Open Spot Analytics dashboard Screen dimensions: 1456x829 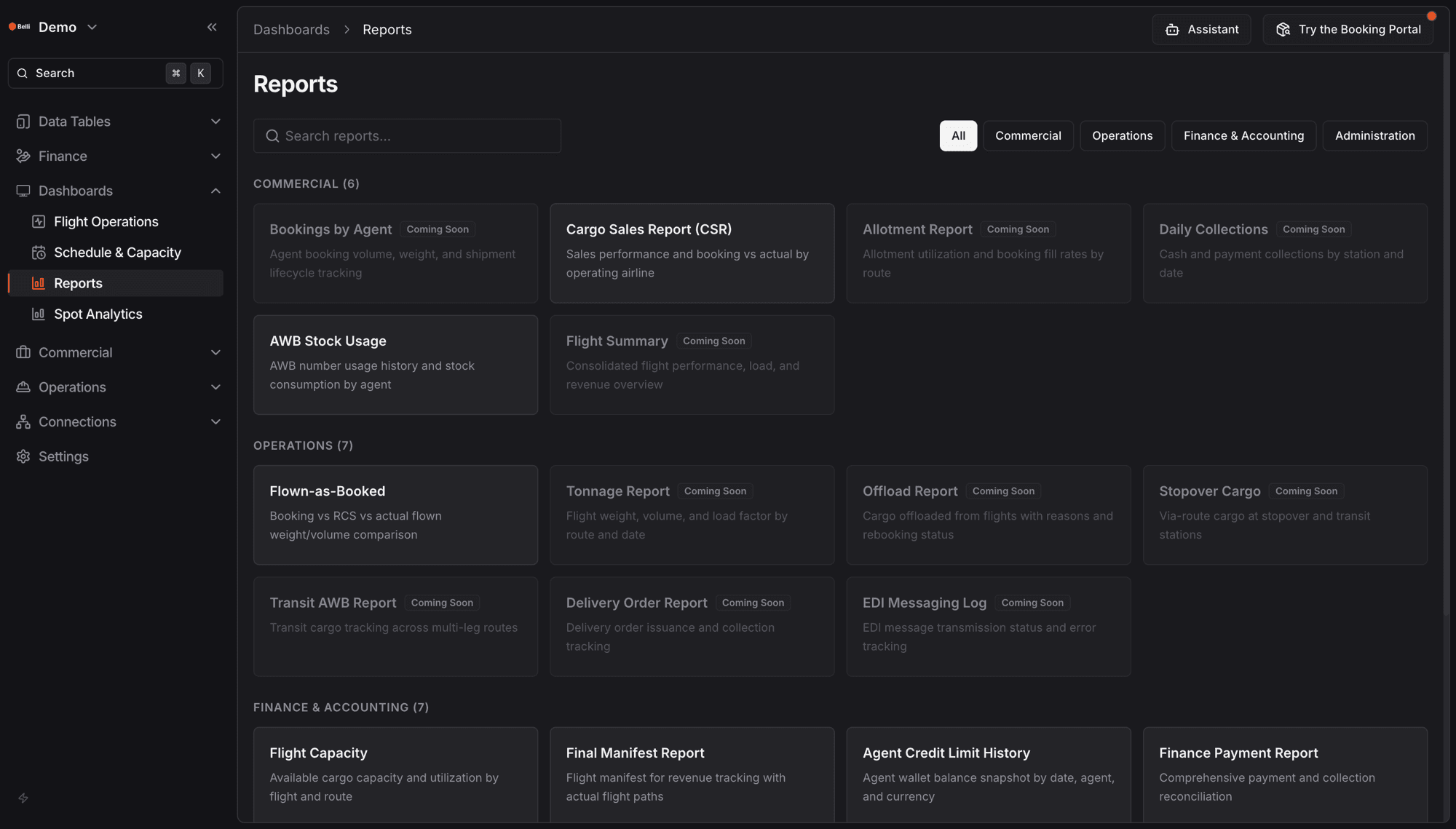tap(116, 314)
